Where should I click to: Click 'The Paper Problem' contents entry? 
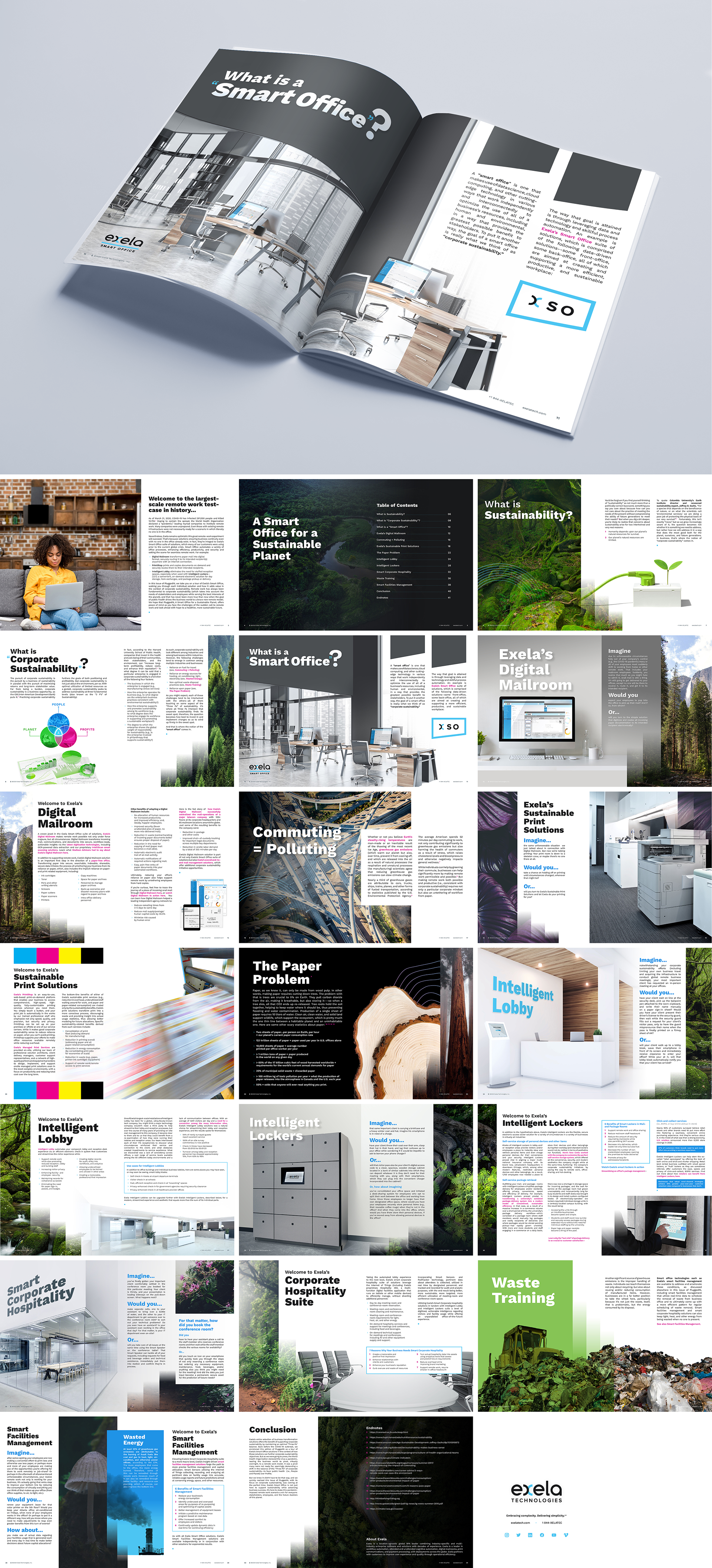[388, 553]
